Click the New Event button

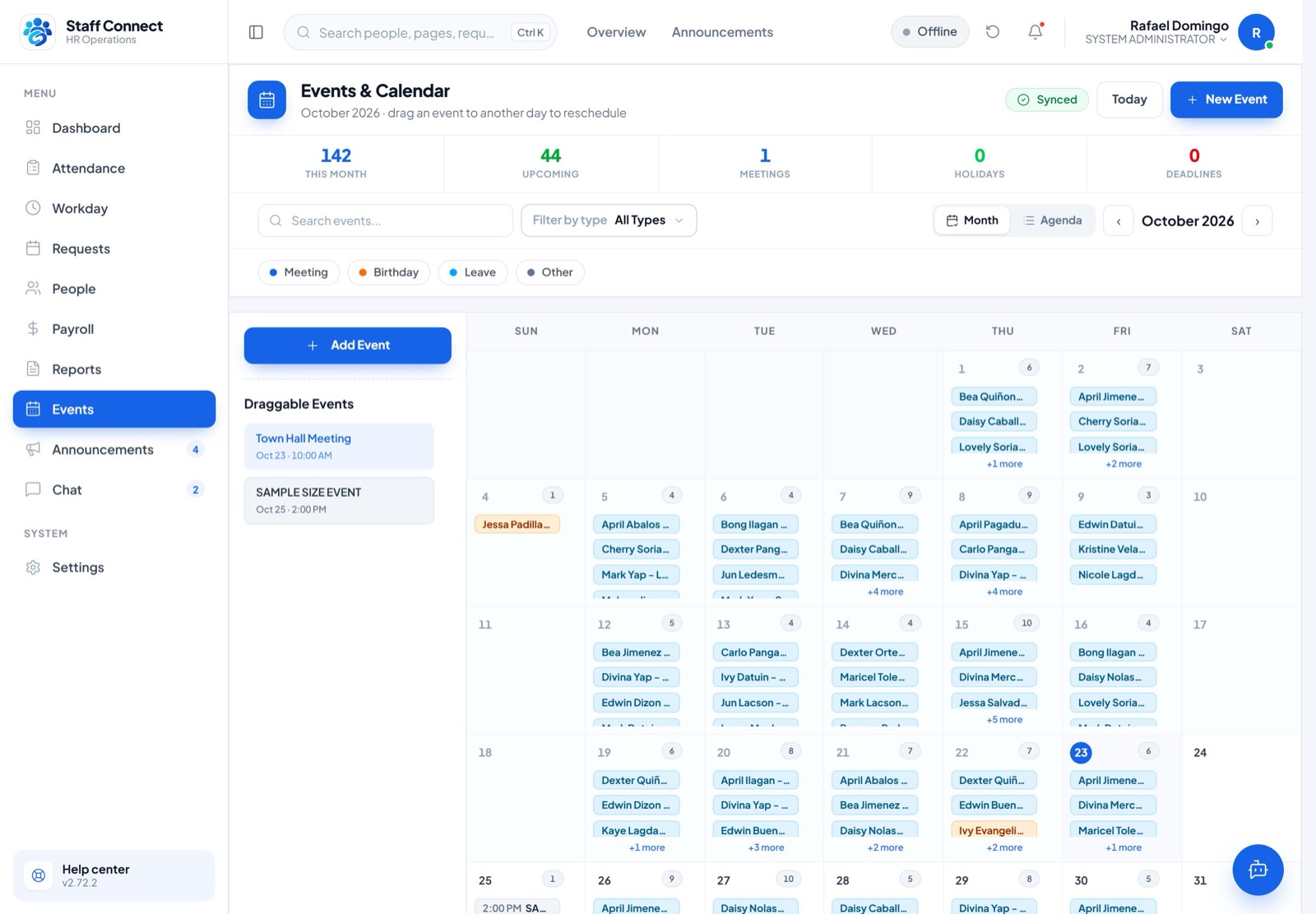coord(1226,100)
